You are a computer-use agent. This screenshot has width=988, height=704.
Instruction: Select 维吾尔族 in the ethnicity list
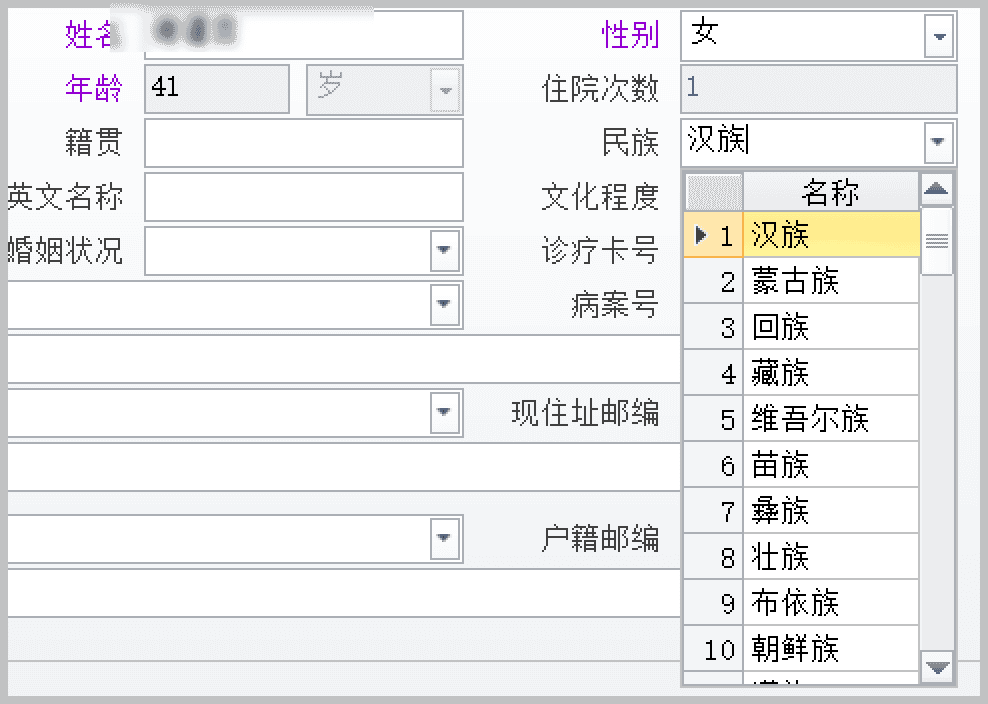(x=831, y=418)
